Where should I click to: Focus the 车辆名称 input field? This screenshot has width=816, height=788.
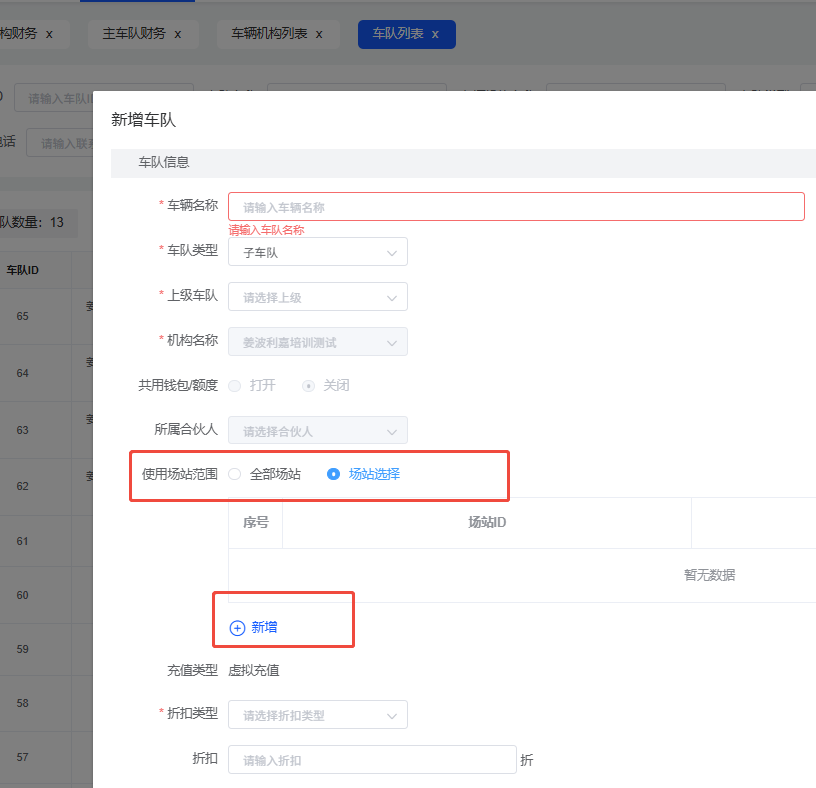pyautogui.click(x=516, y=207)
